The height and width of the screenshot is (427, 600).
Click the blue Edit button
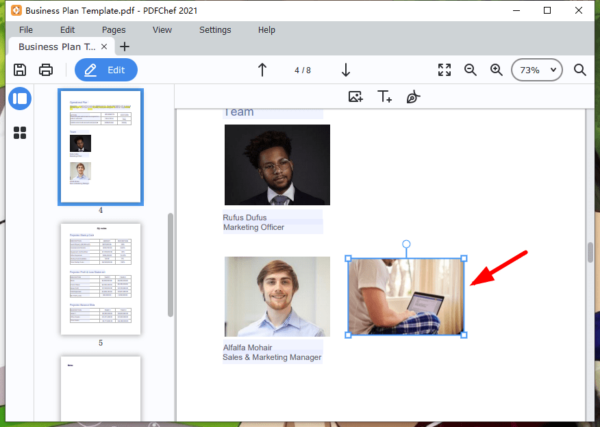pyautogui.click(x=106, y=70)
